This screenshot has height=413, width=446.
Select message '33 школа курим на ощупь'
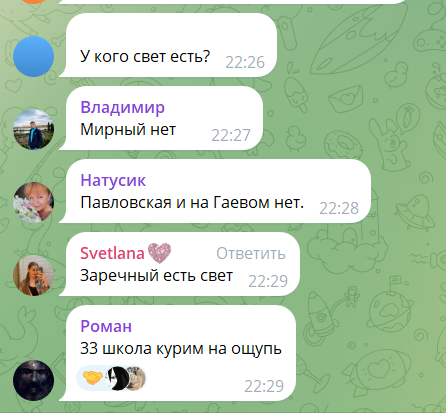(x=181, y=349)
